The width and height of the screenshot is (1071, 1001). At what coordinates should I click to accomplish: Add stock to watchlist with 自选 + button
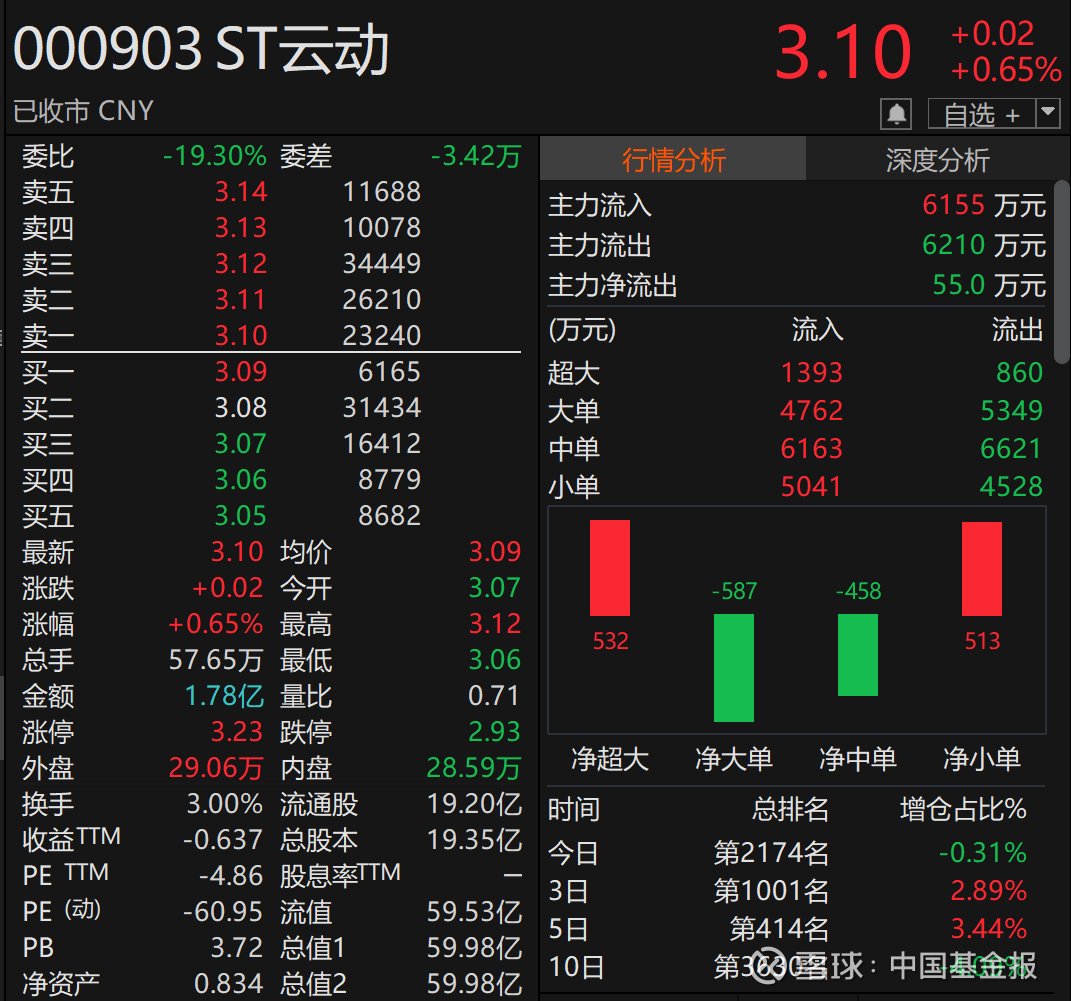(x=982, y=114)
